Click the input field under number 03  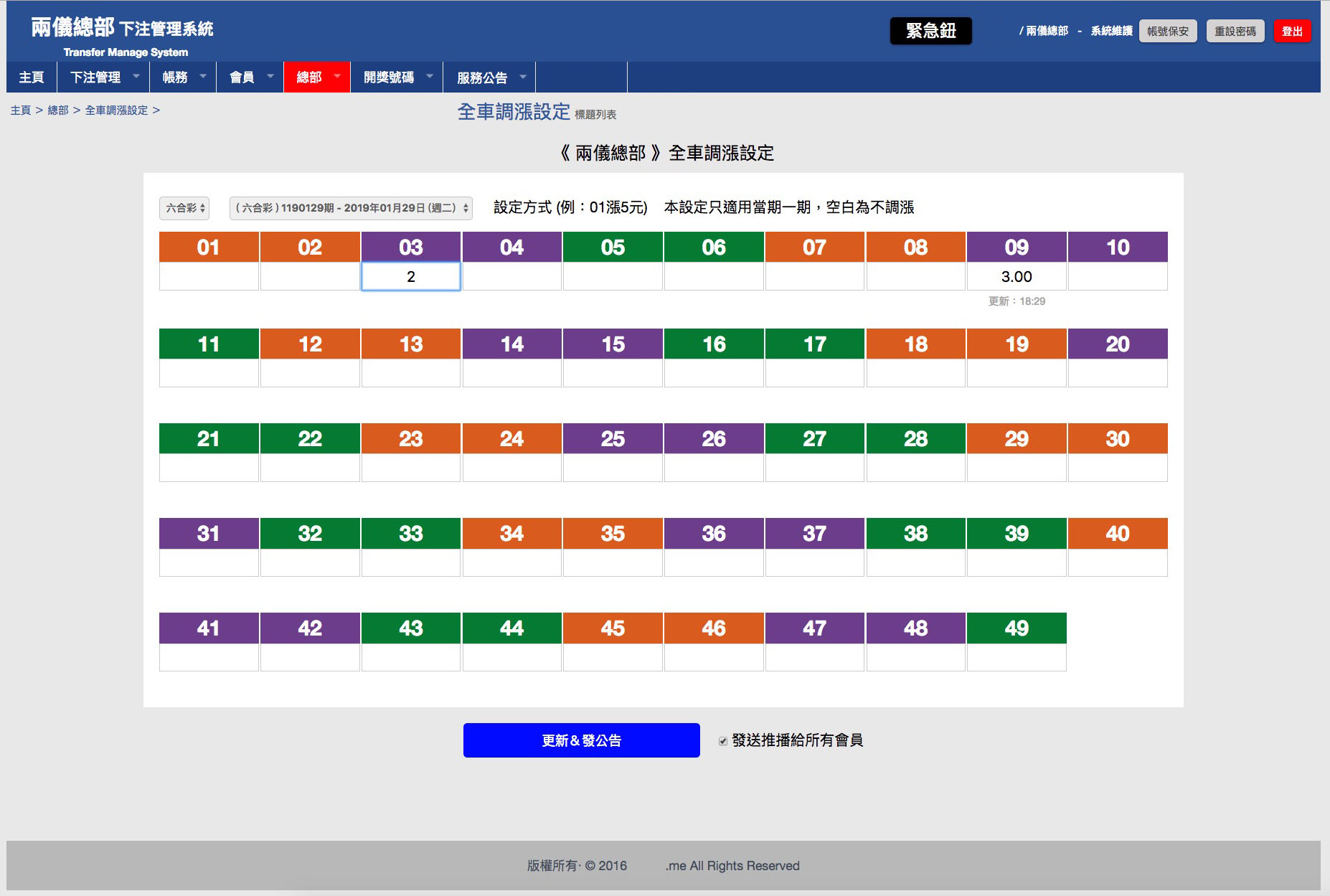(410, 277)
